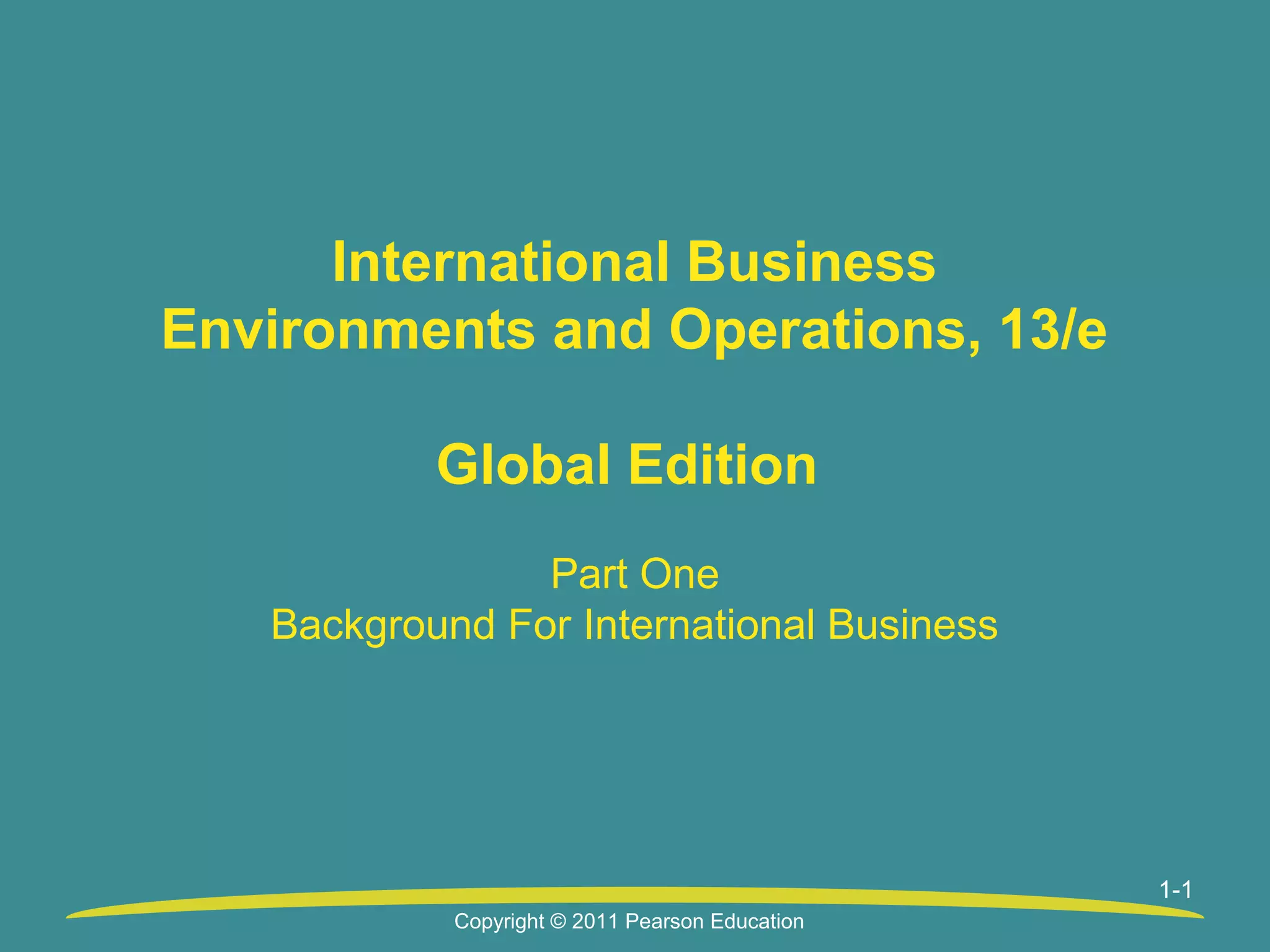This screenshot has width=1270, height=952.
Task: Click the word 'Environments' in the title
Action: tap(348, 330)
